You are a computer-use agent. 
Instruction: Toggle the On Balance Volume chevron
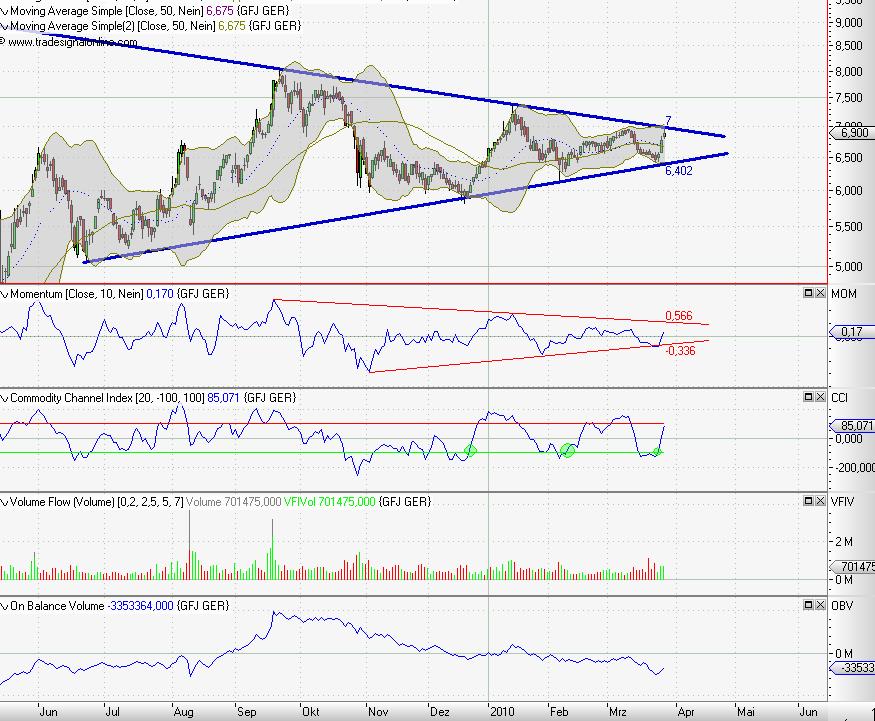point(4,606)
